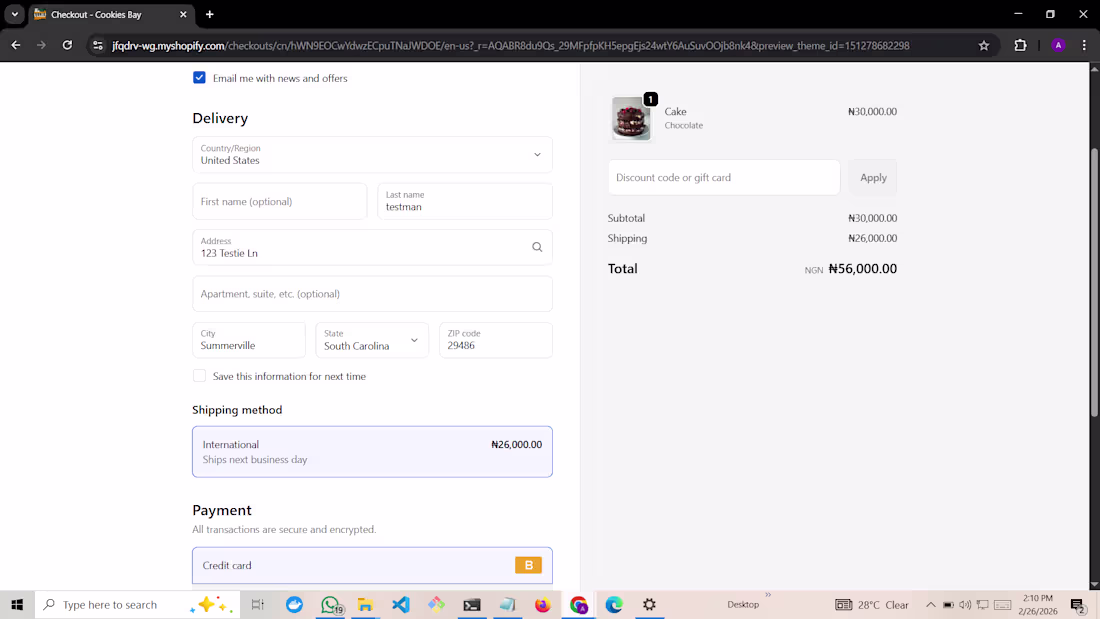The image size is (1100, 619).
Task: Click the Shipping ₦26,000.00 value
Action: 872,238
